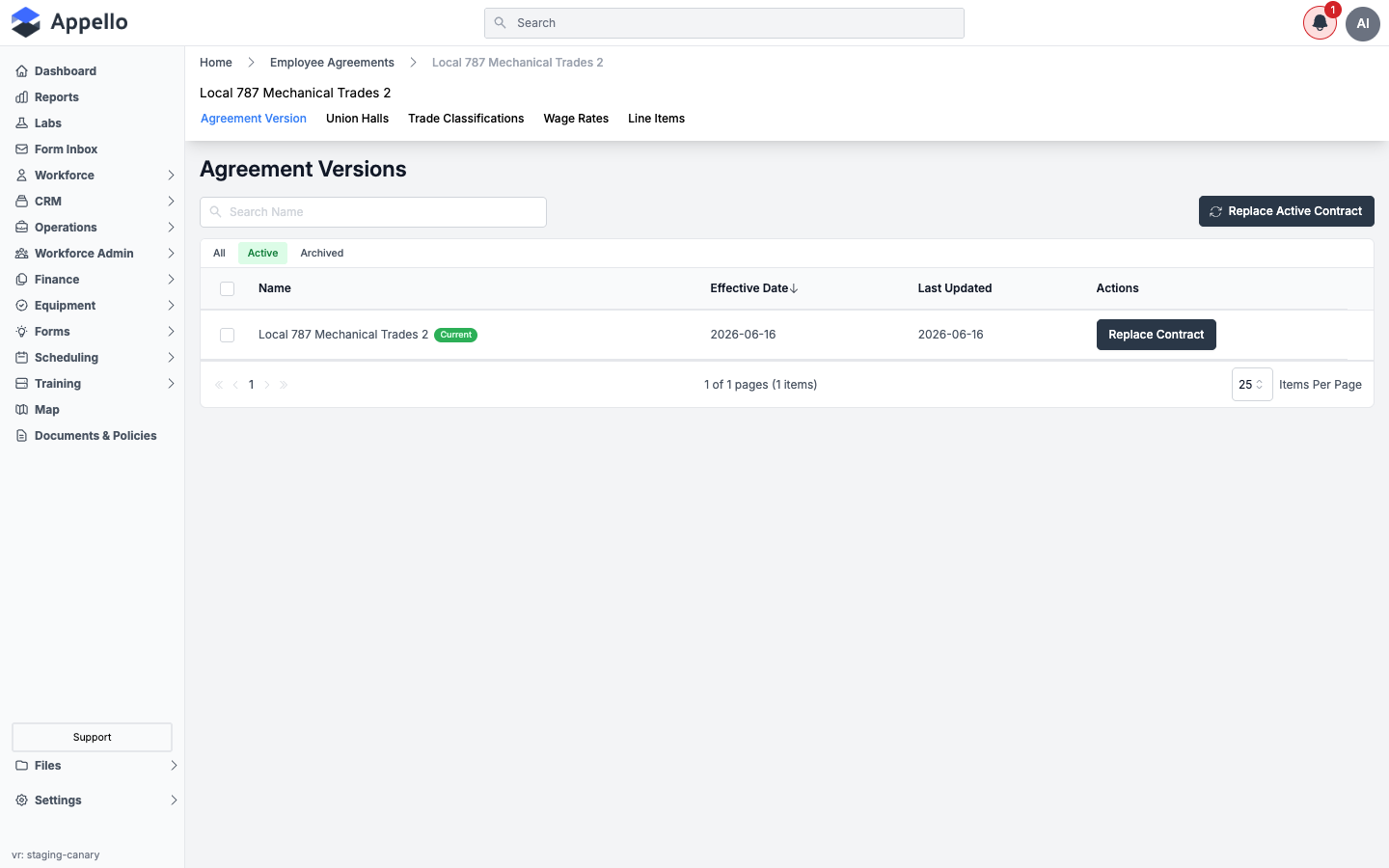The height and width of the screenshot is (868, 1389).
Task: Expand the Files section chevron
Action: click(174, 766)
